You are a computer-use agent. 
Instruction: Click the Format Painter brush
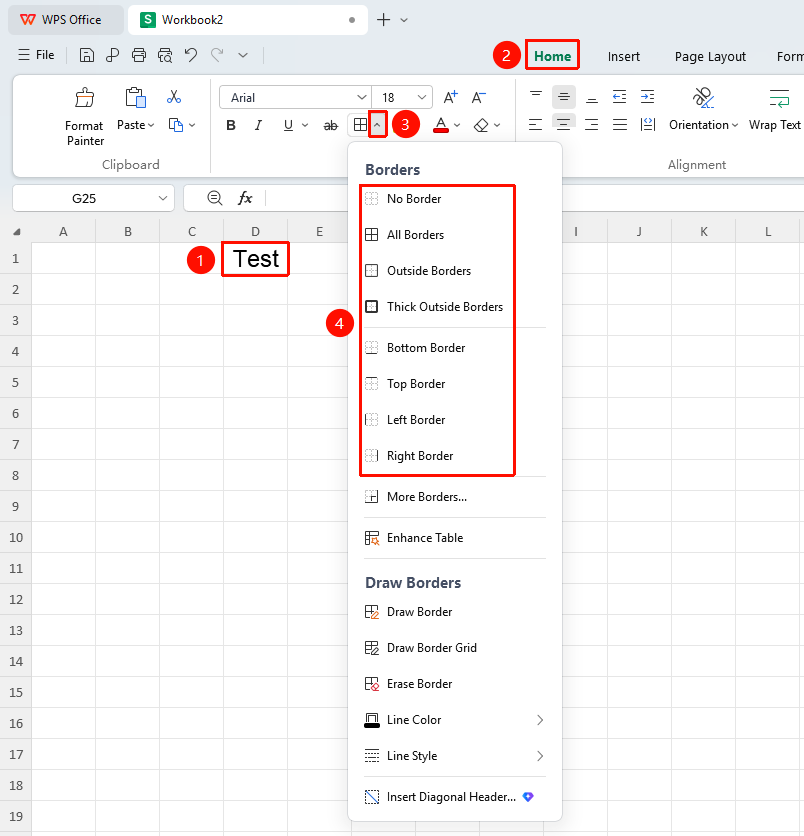[x=85, y=98]
